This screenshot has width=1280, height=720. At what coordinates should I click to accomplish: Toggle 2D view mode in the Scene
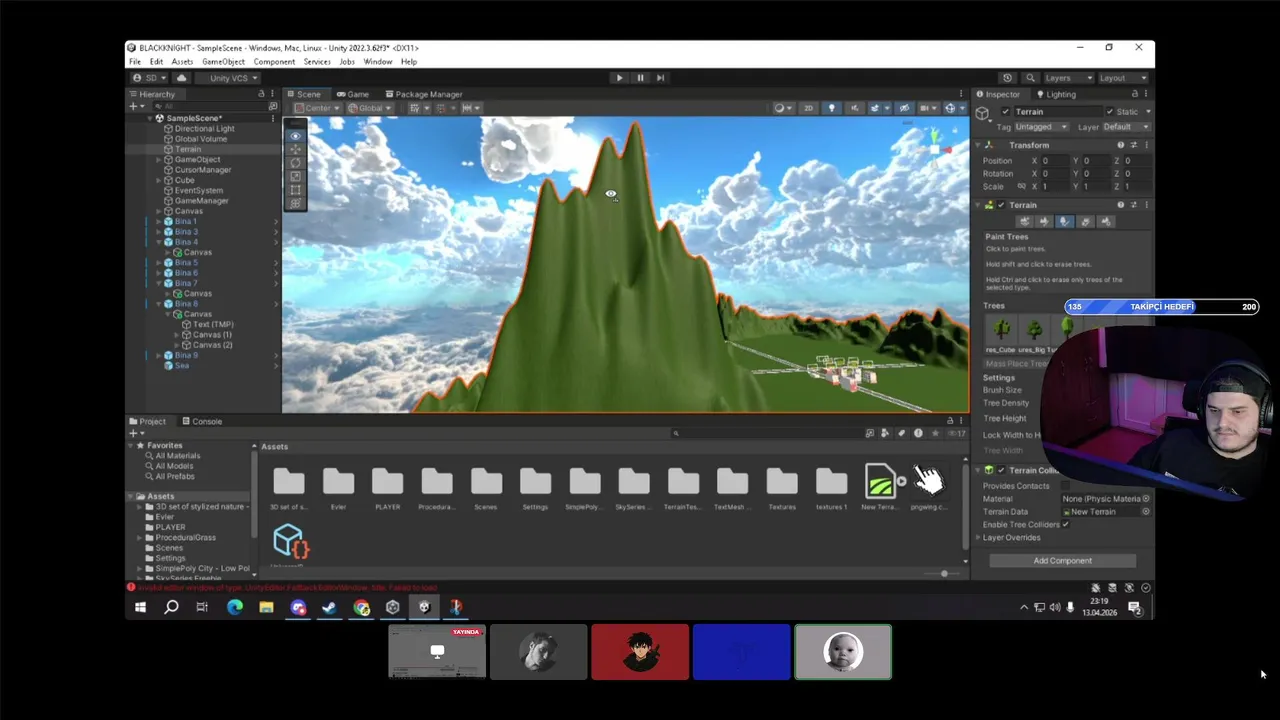pyautogui.click(x=808, y=108)
